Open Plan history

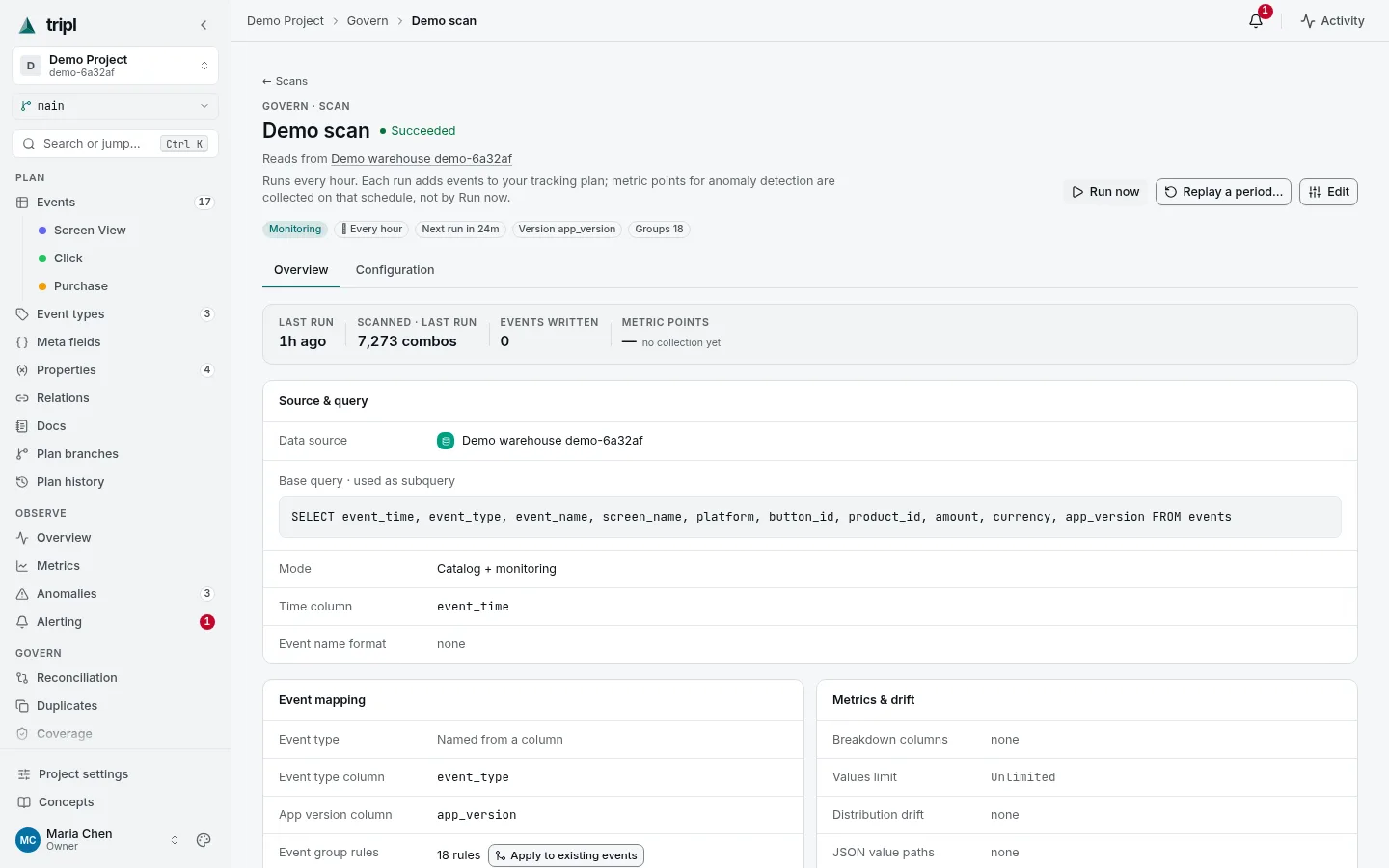click(115, 482)
